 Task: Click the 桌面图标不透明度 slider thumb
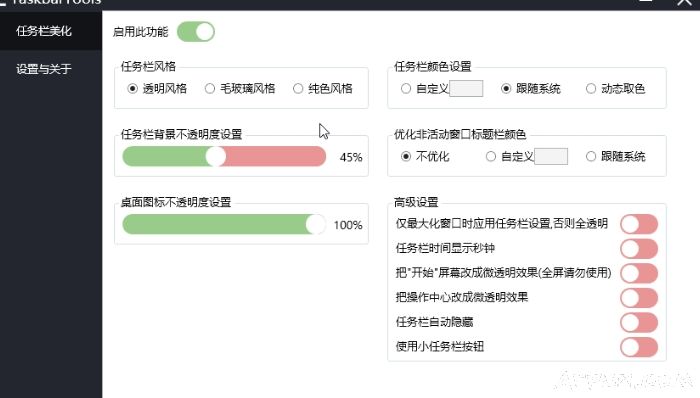coord(316,224)
